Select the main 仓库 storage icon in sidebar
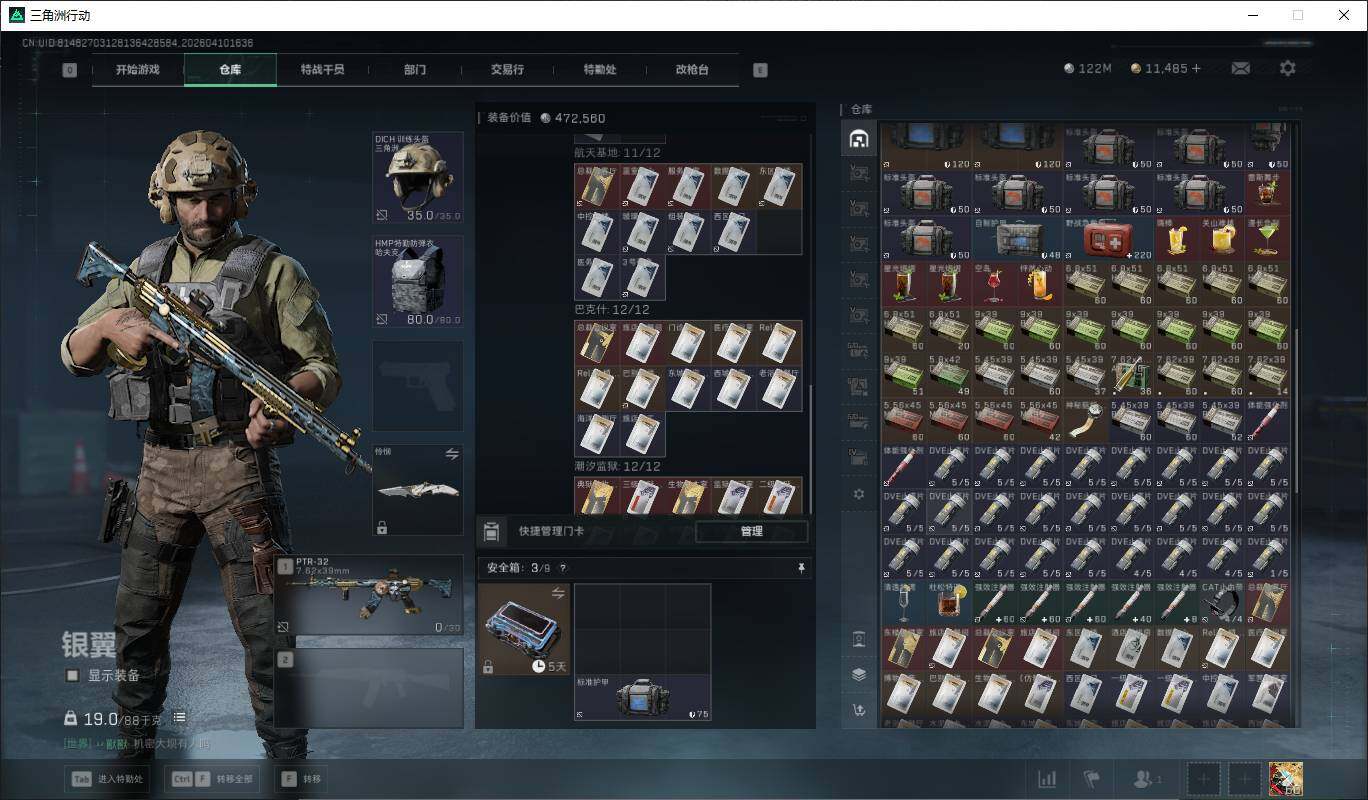Screen dimensions: 1368x800 coord(858,139)
